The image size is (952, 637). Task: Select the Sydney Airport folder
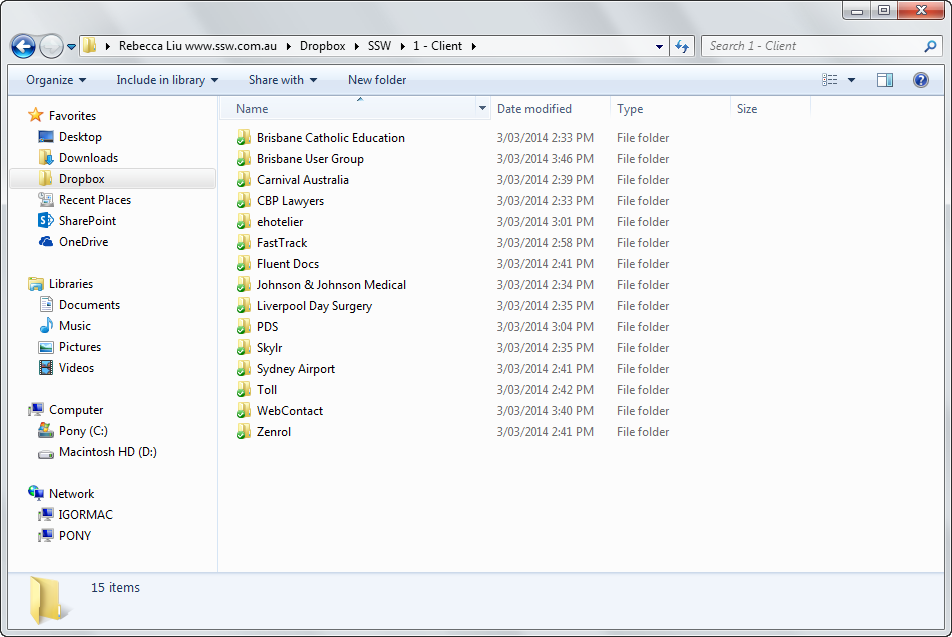click(x=295, y=369)
